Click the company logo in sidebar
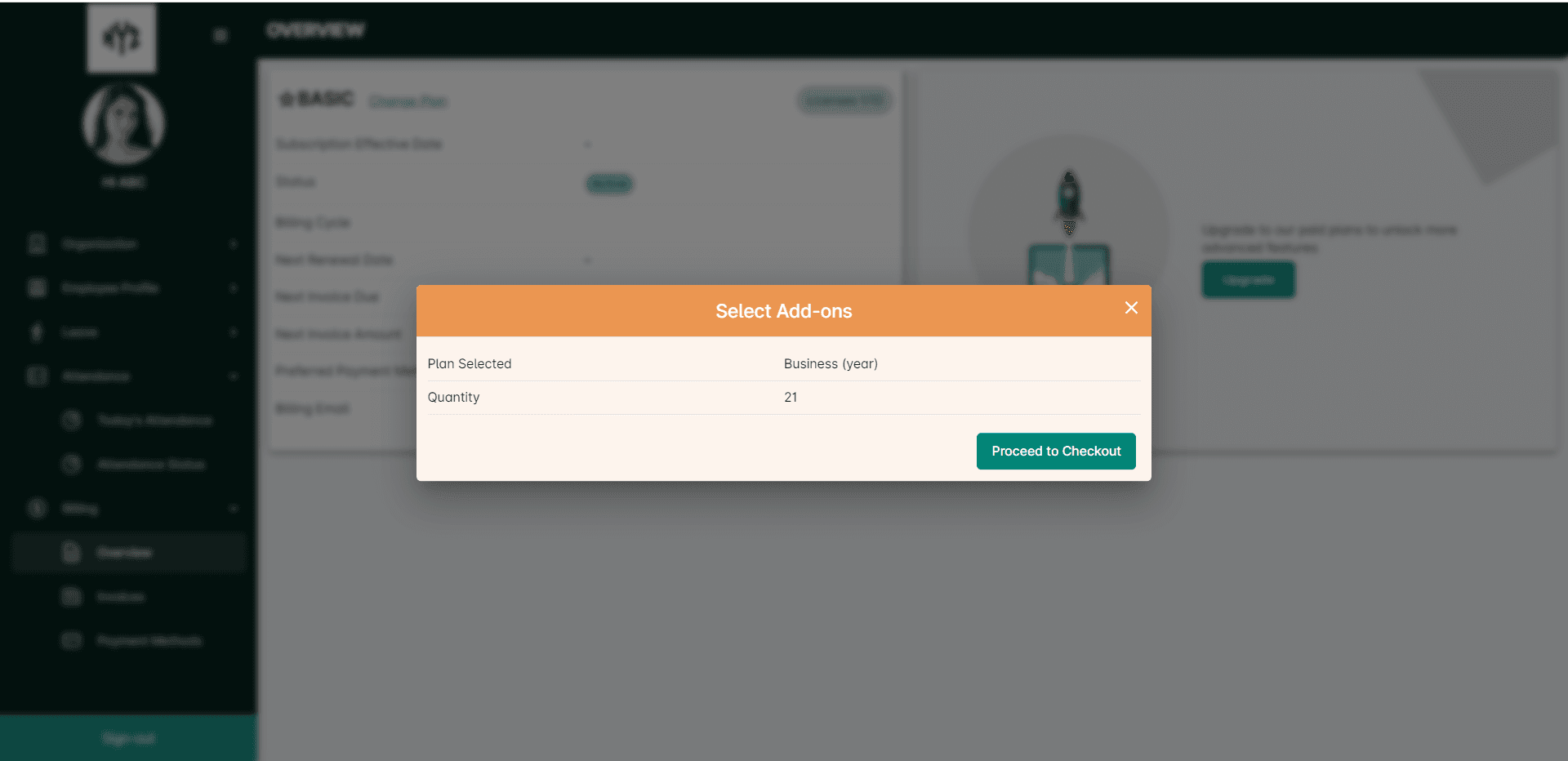This screenshot has width=1568, height=761. [122, 38]
